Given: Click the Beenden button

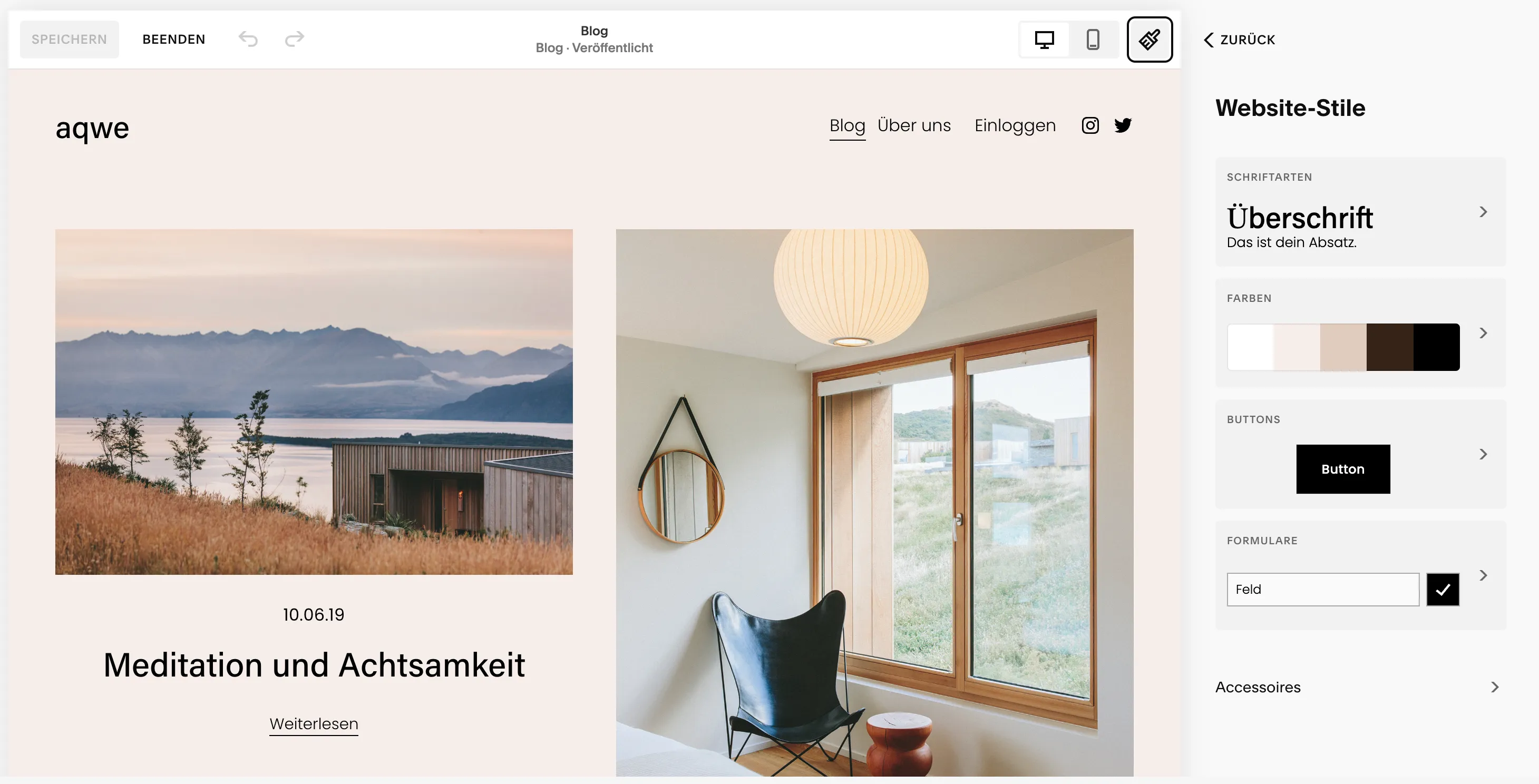Looking at the screenshot, I should click(x=174, y=40).
